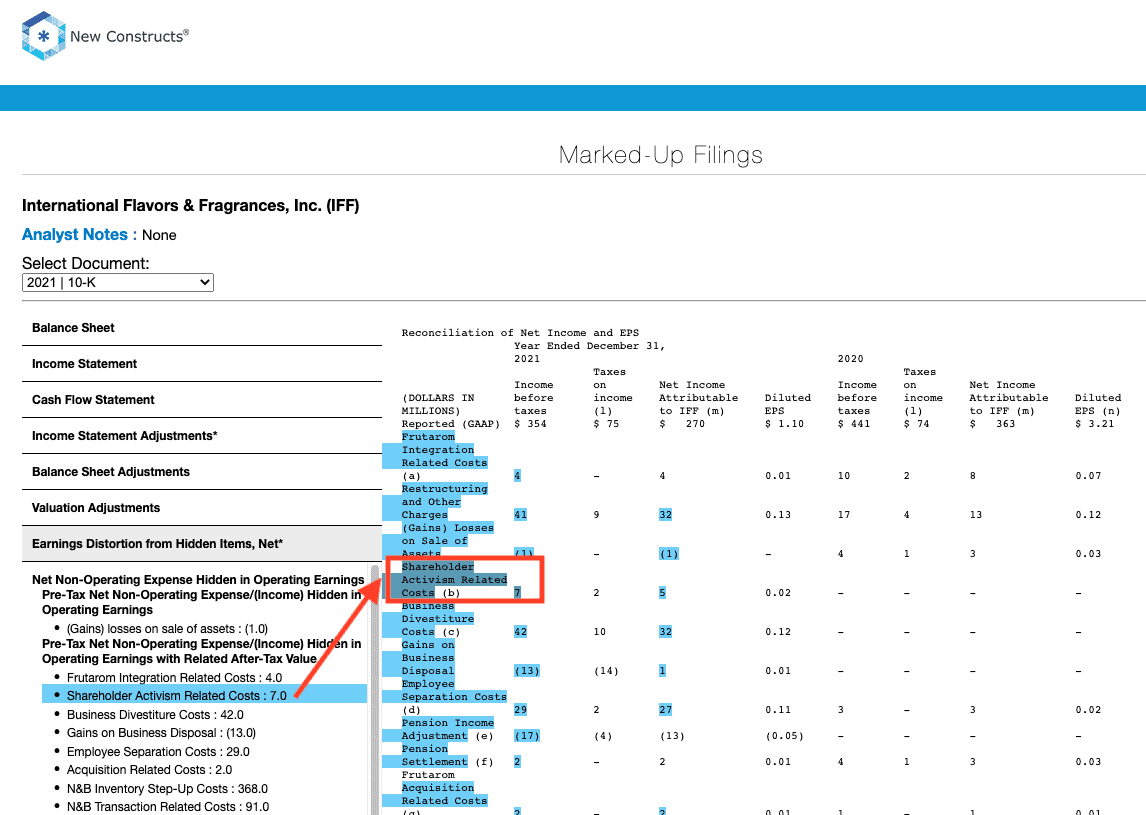
Task: Open the Cash Flow Statement section
Action: [202, 400]
